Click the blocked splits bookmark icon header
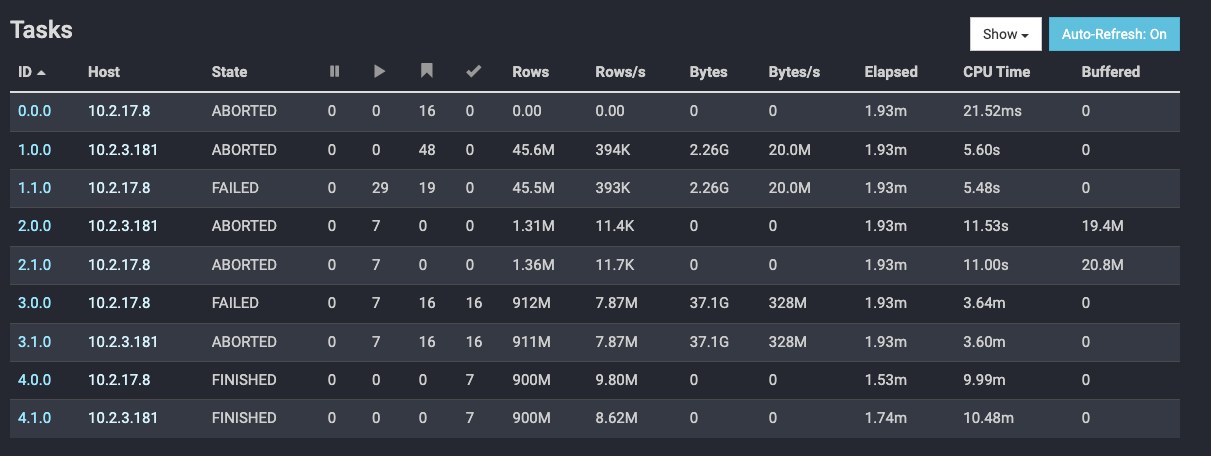The height and width of the screenshot is (456, 1211). click(x=427, y=72)
